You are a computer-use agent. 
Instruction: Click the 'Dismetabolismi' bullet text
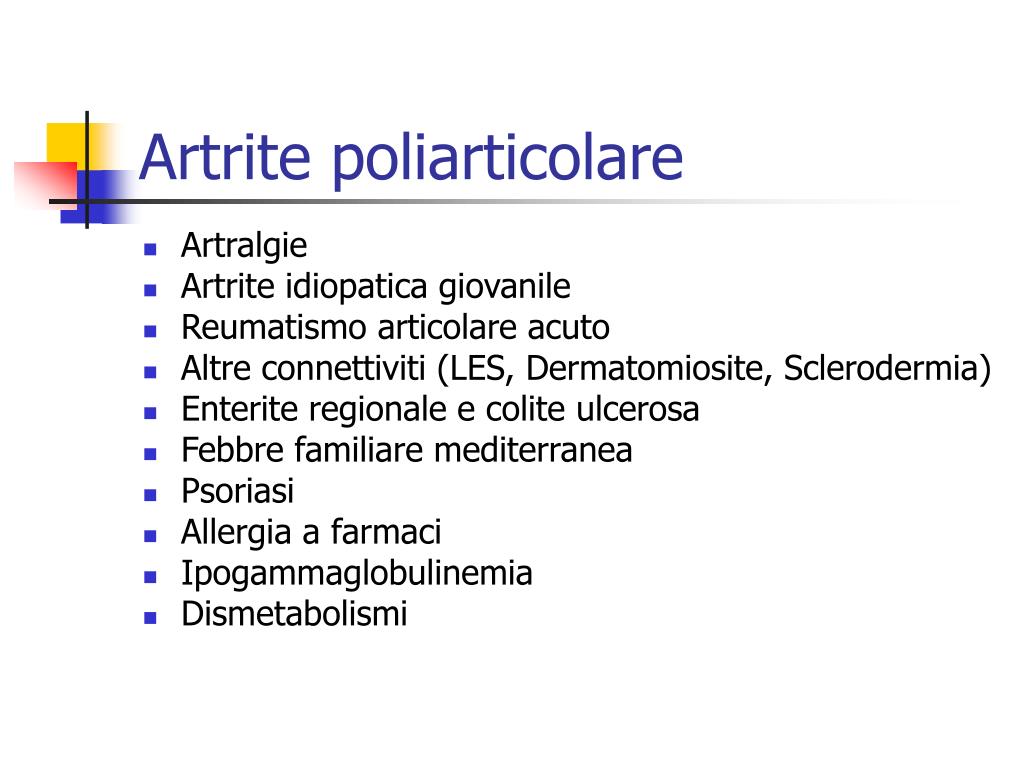tap(295, 615)
